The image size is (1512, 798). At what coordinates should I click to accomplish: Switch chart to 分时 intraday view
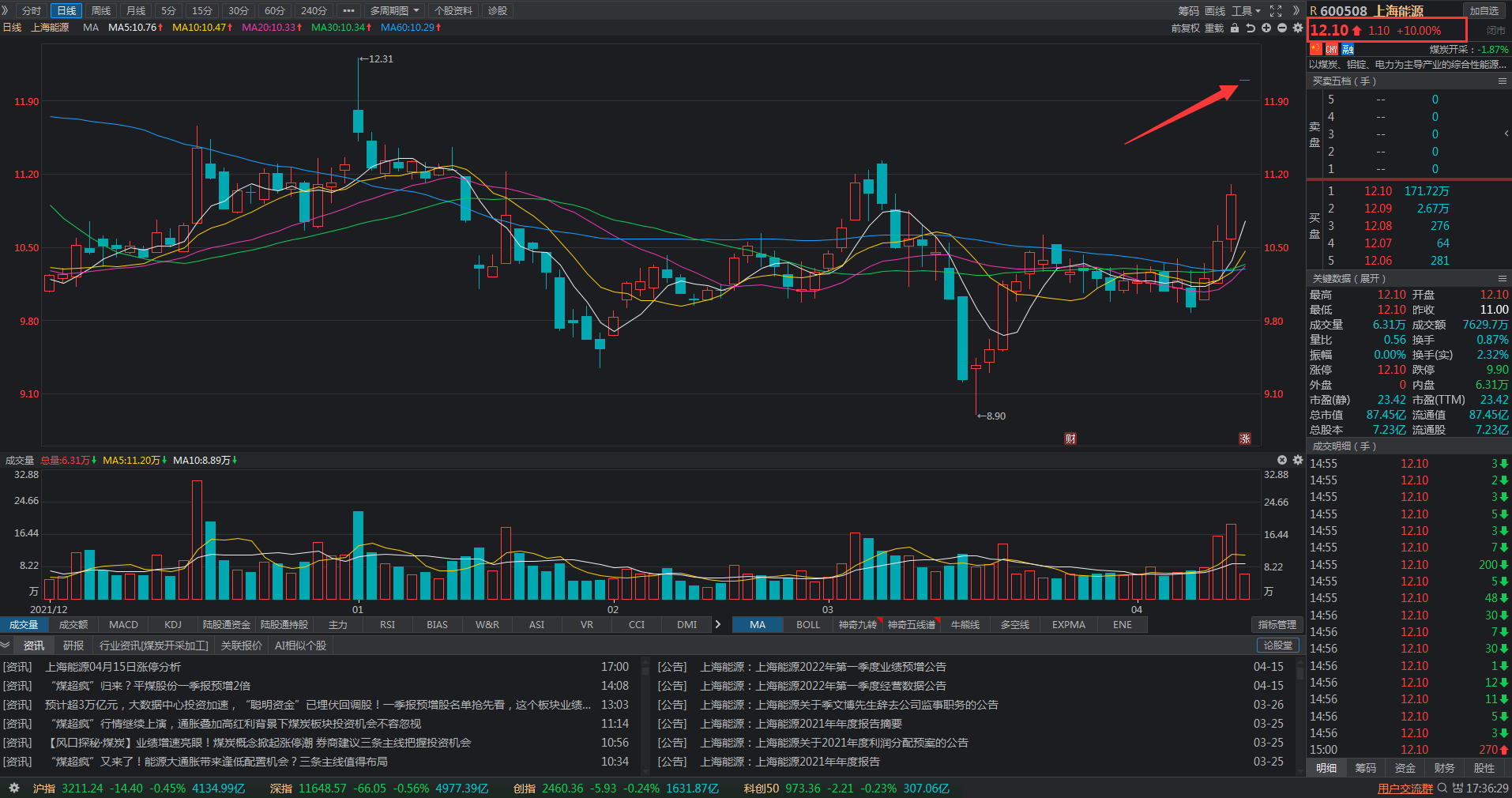point(32,10)
